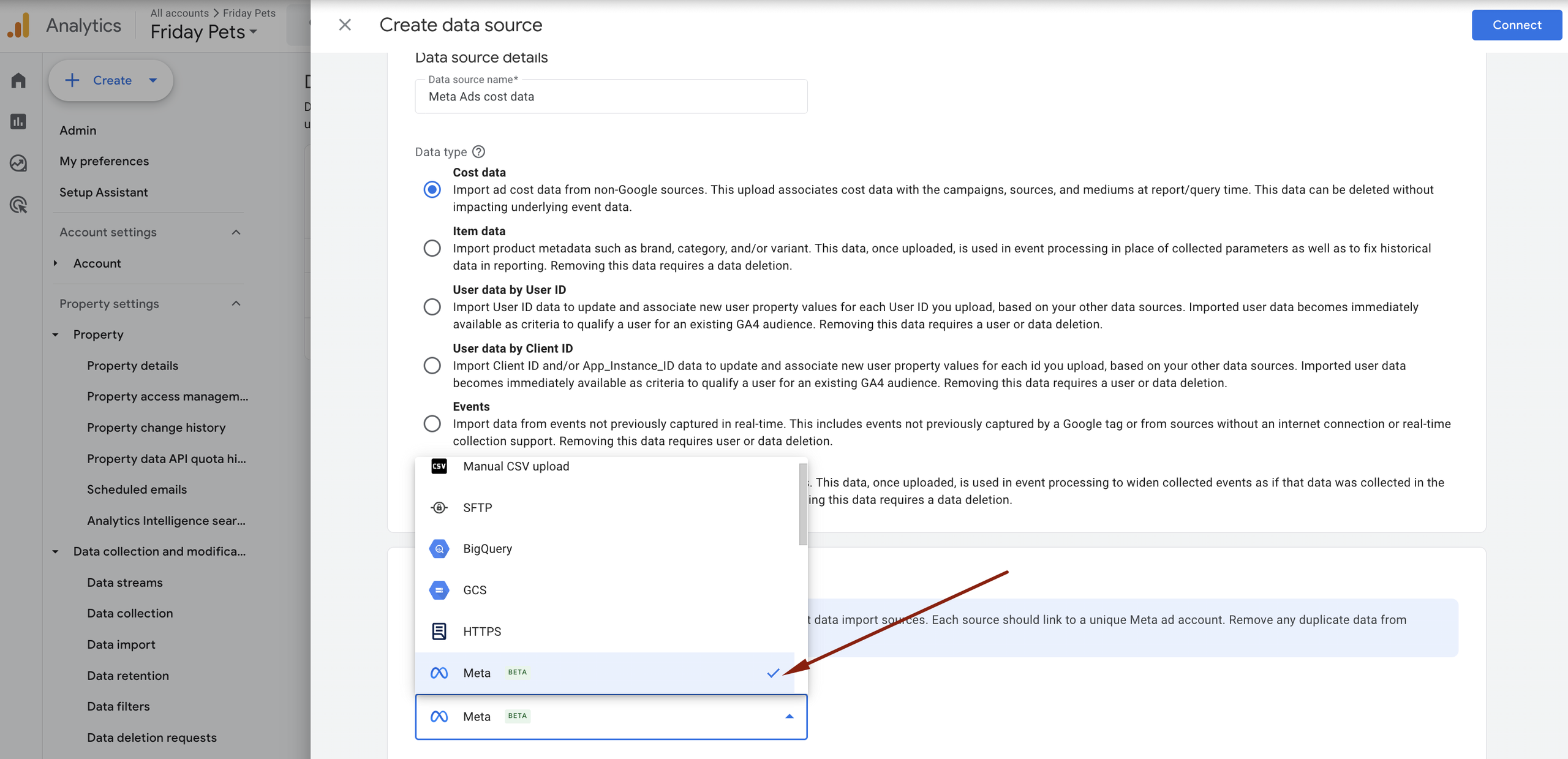The image size is (1568, 759).
Task: Click the Friday Pets breadcrumb text
Action: [249, 12]
